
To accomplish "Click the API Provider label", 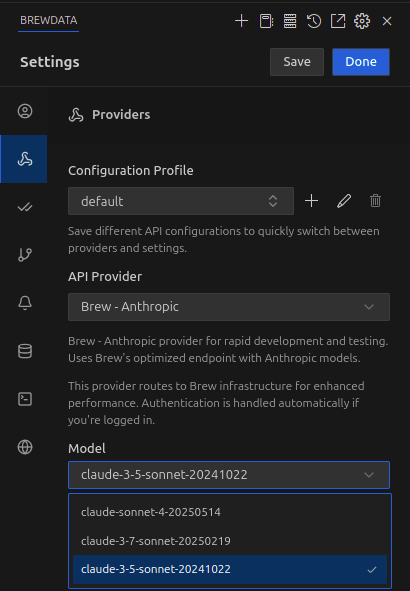I will click(x=105, y=277).
